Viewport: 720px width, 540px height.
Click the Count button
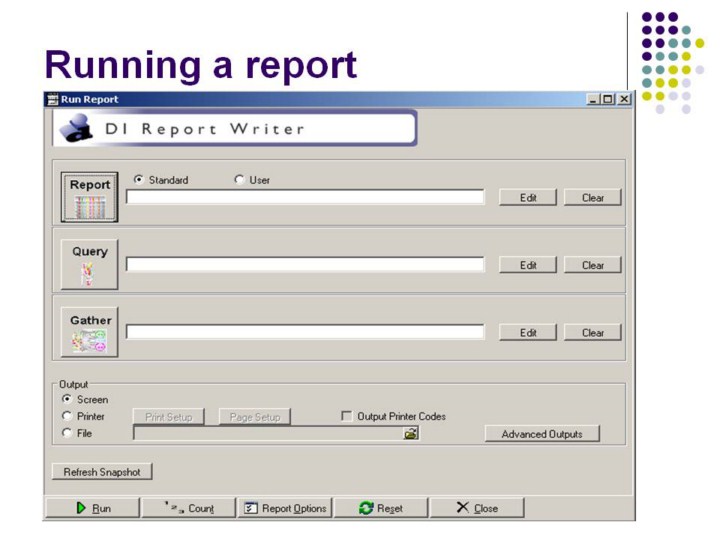pos(188,508)
